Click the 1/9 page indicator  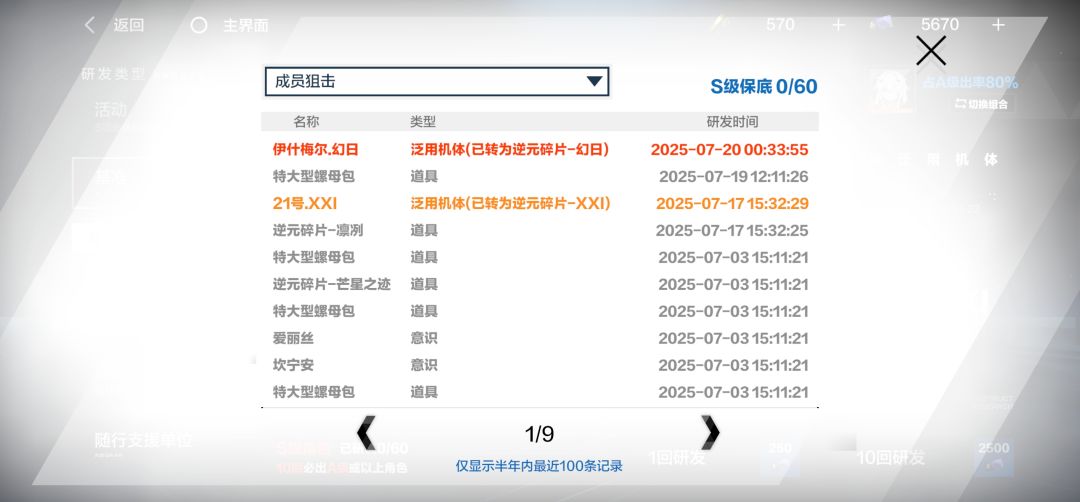[539, 434]
